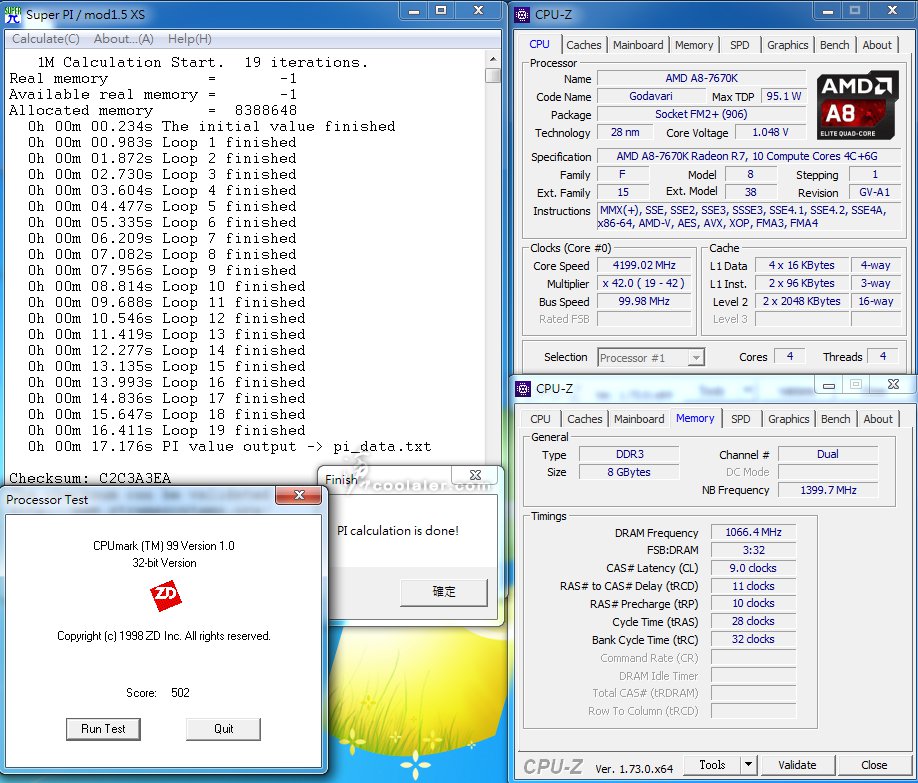Click the Level 2 cache value 2 x 2048 KBytes

pos(801,301)
